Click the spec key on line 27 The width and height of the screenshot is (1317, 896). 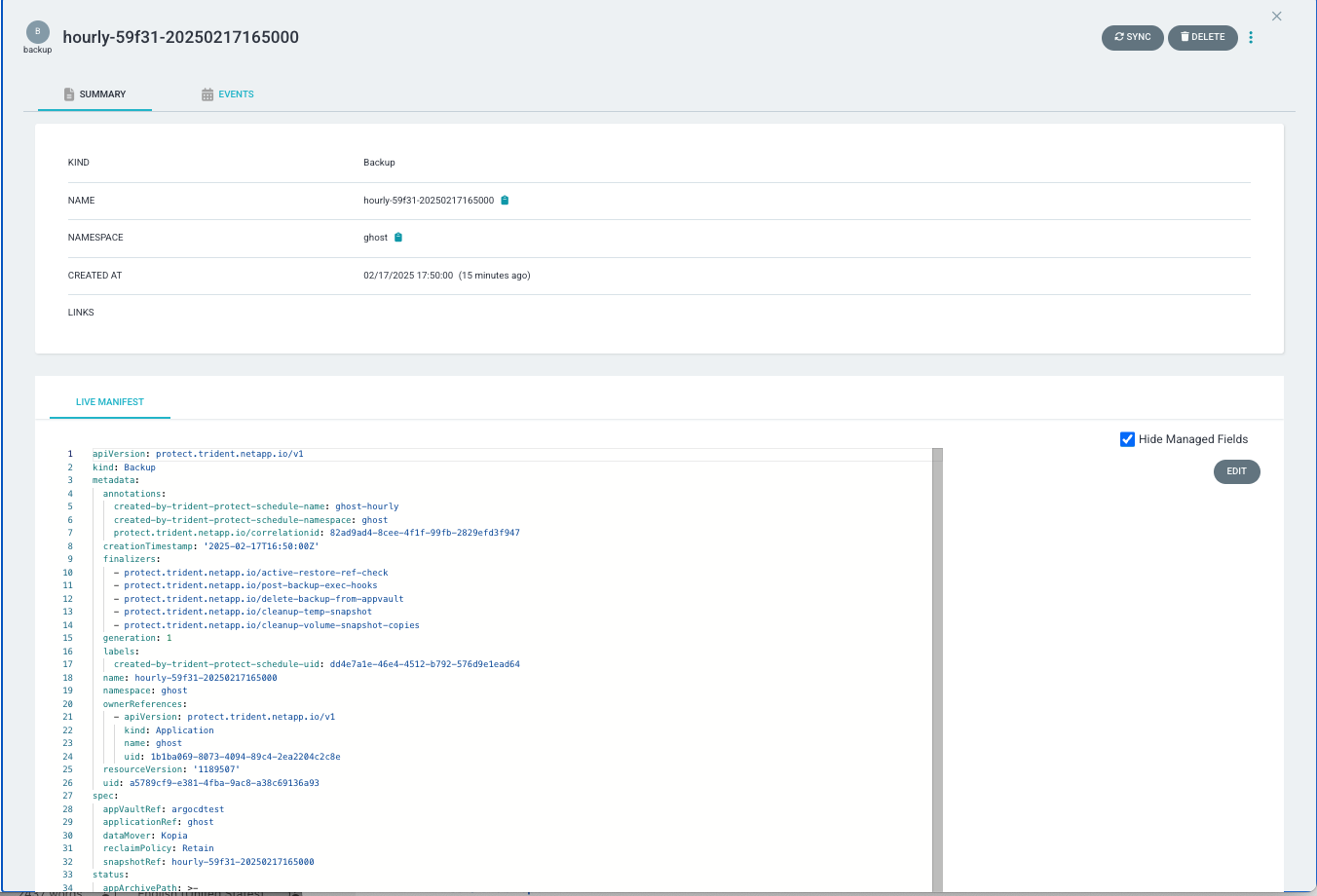click(103, 796)
